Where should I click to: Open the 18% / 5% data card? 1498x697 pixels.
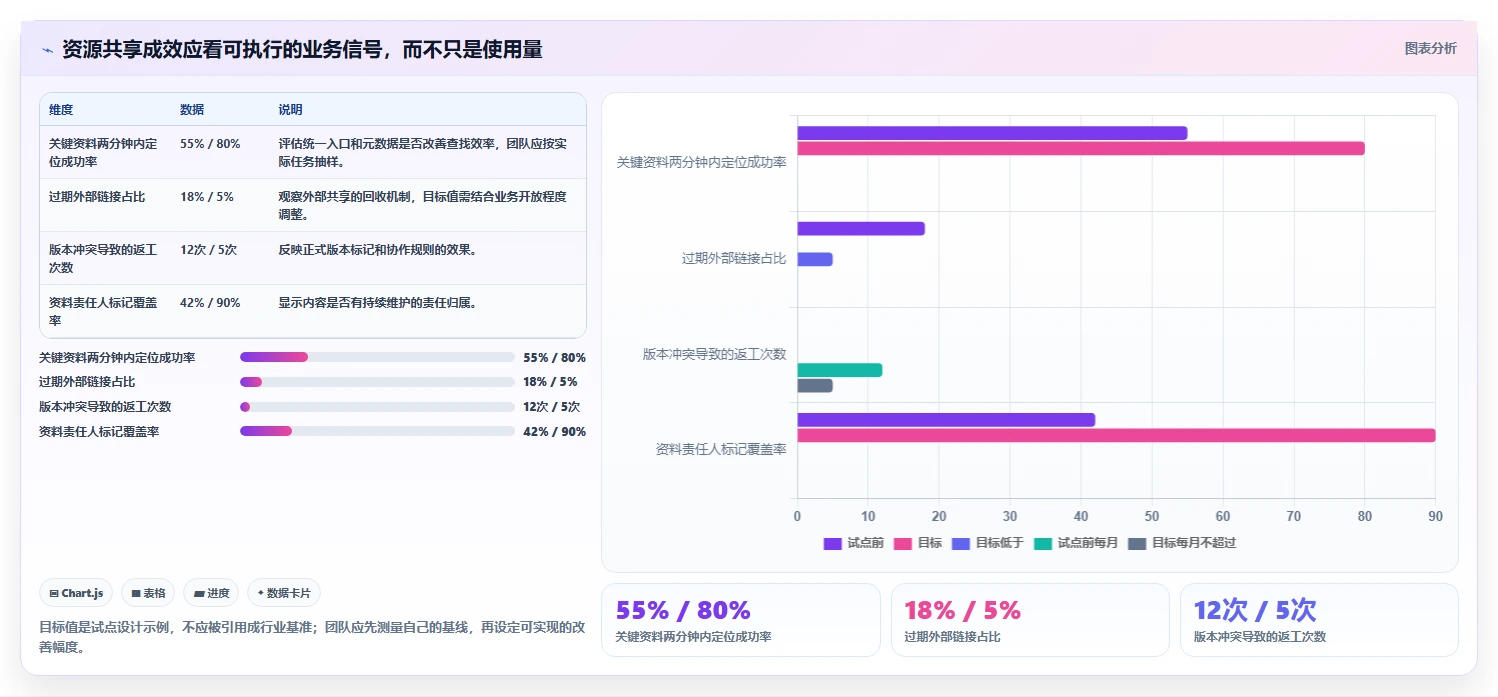tap(1030, 620)
